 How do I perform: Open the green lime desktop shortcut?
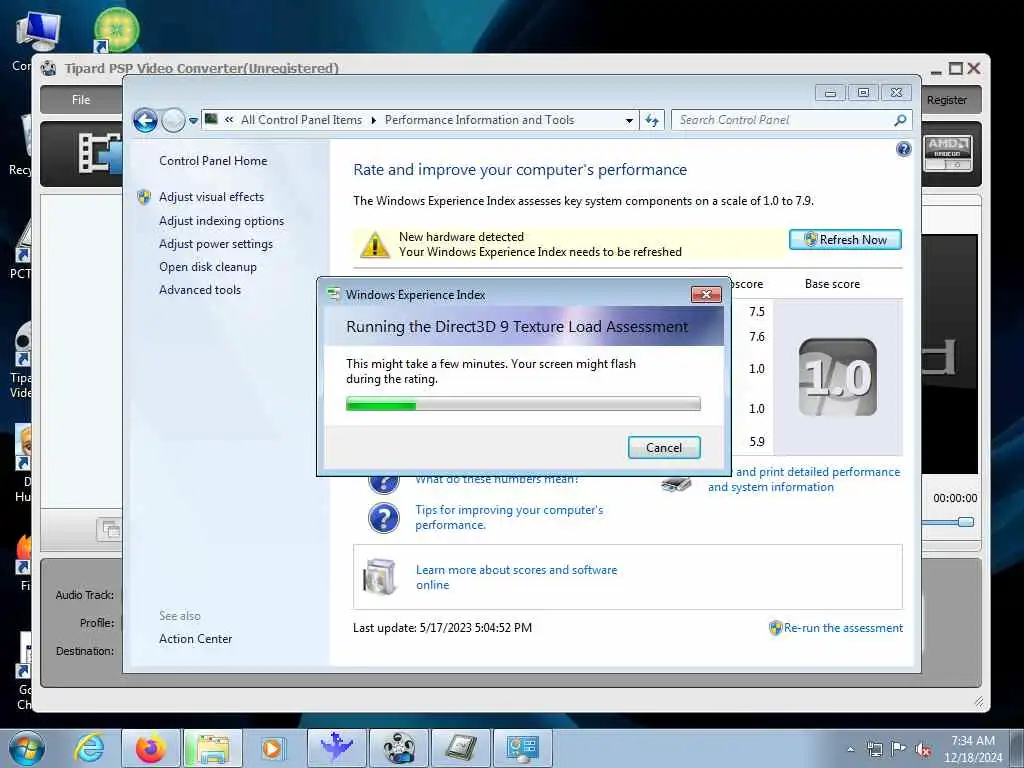tap(116, 30)
